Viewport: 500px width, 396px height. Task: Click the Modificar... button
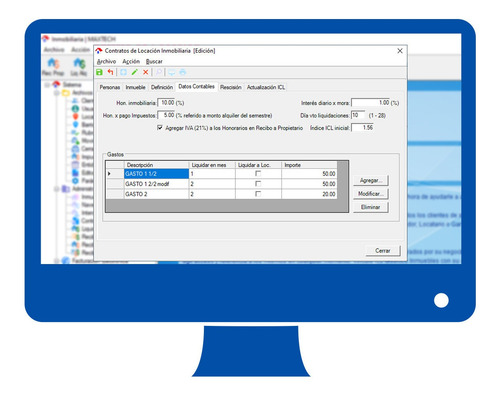(371, 194)
